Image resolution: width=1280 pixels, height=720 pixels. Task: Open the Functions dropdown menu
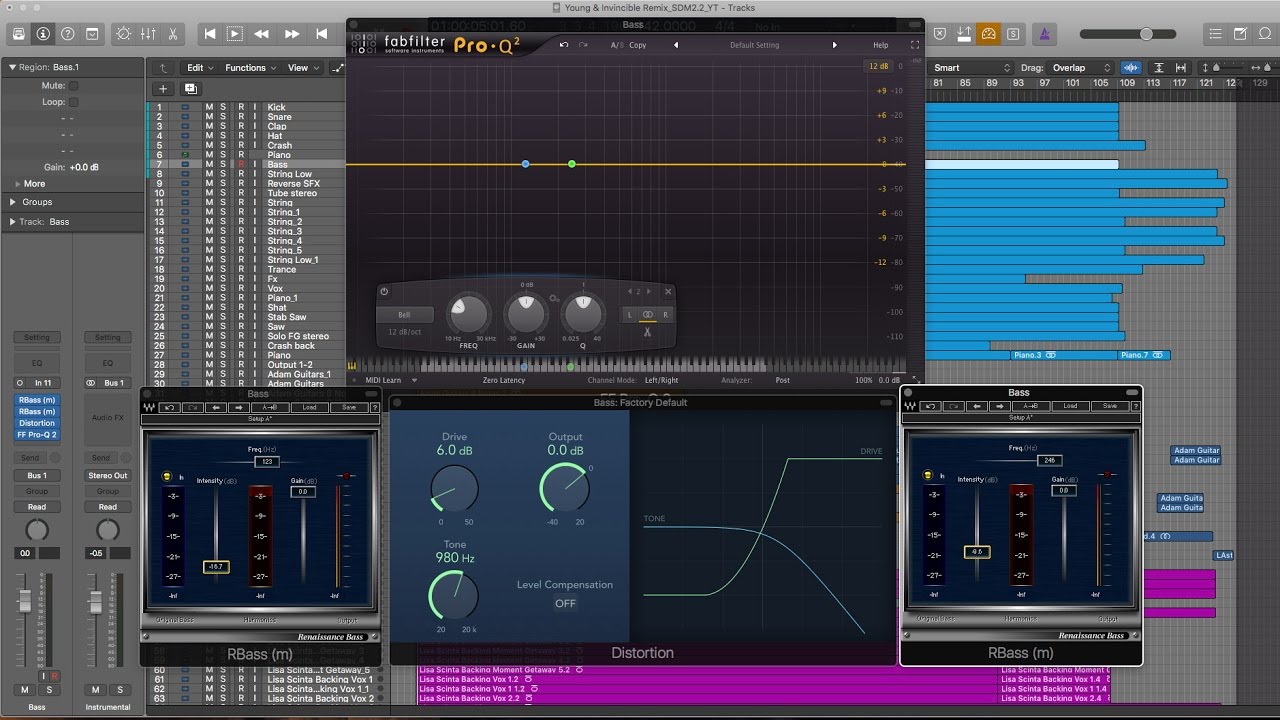point(251,68)
